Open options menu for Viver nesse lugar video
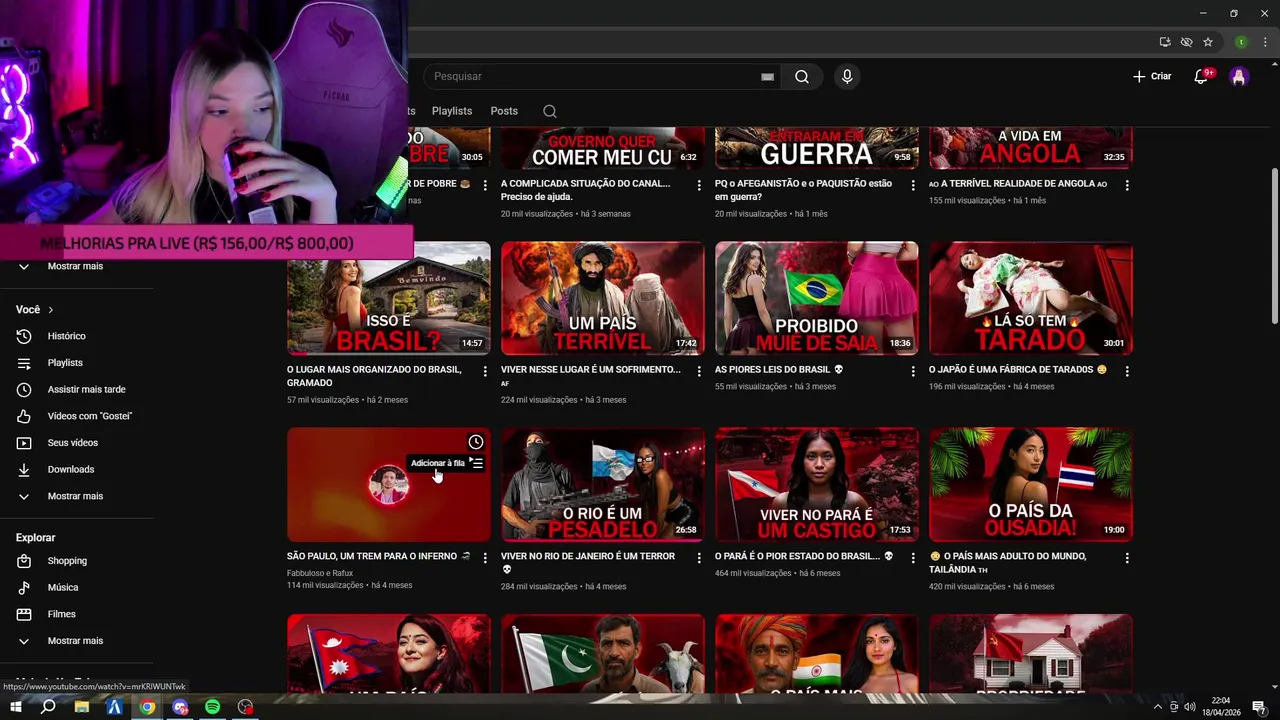This screenshot has width=1280, height=720. tap(699, 371)
